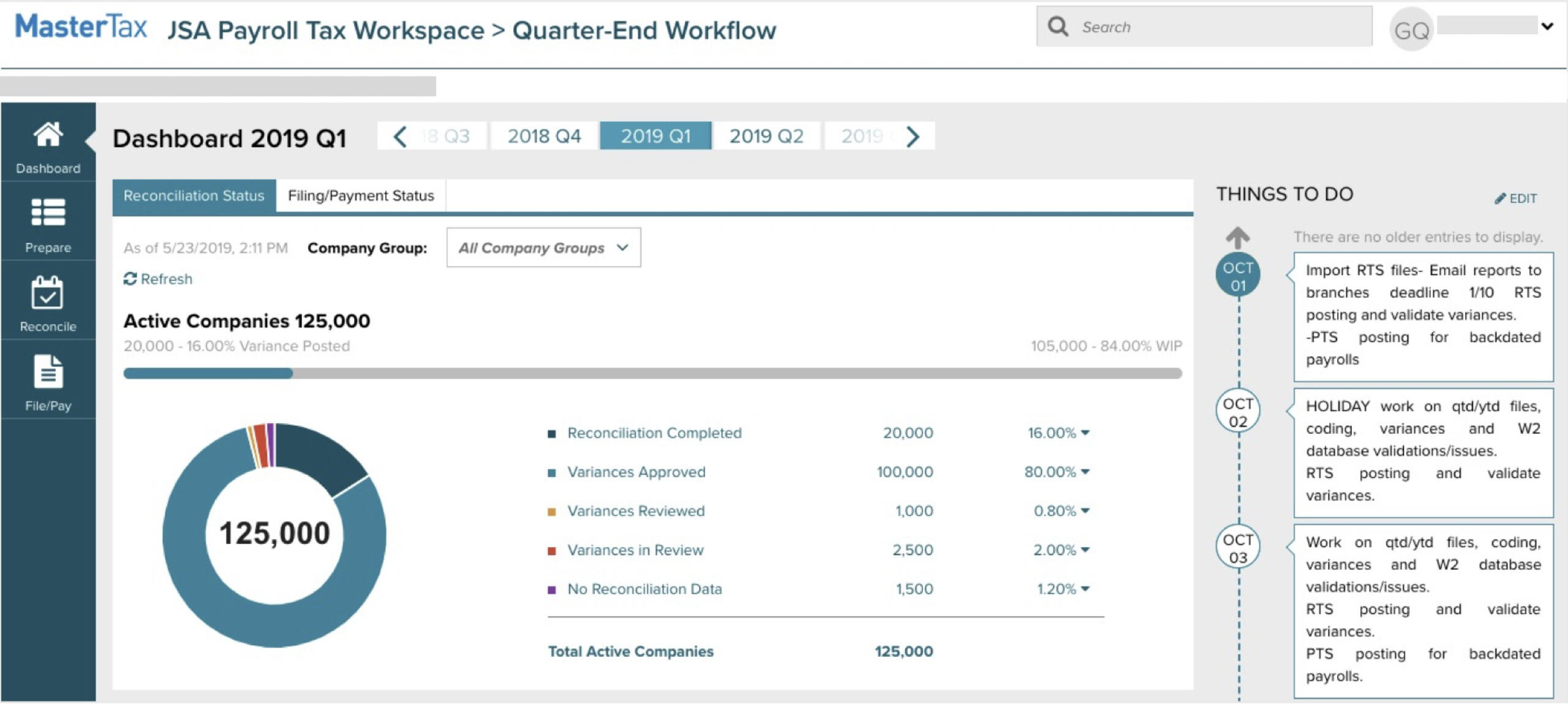Expand the Reconciliation Completed 16.00% arrow
Viewport: 1568px width, 704px height.
1085,433
